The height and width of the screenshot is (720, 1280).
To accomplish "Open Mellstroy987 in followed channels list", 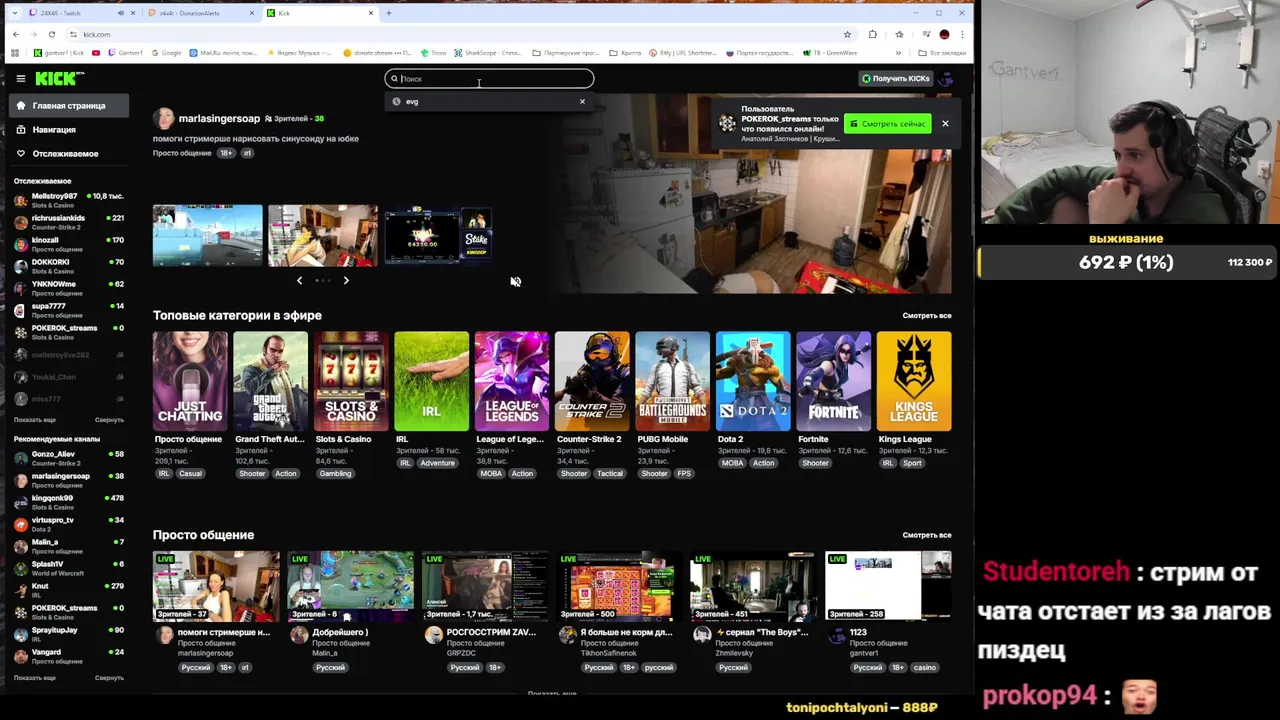I will [x=68, y=200].
